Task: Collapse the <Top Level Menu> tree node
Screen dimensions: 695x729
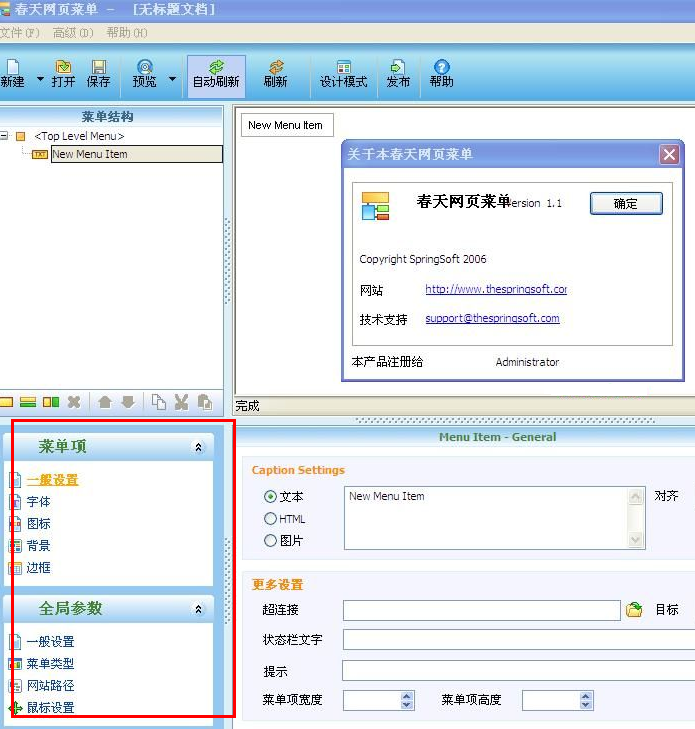Action: pyautogui.click(x=4, y=136)
